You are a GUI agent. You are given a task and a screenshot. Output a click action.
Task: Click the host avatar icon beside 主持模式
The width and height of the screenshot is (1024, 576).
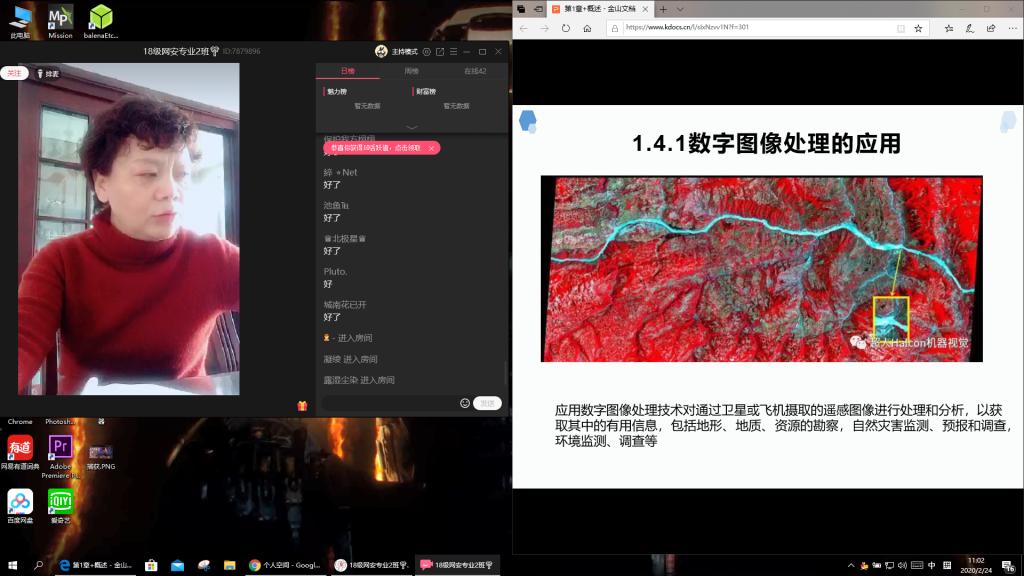pos(381,52)
